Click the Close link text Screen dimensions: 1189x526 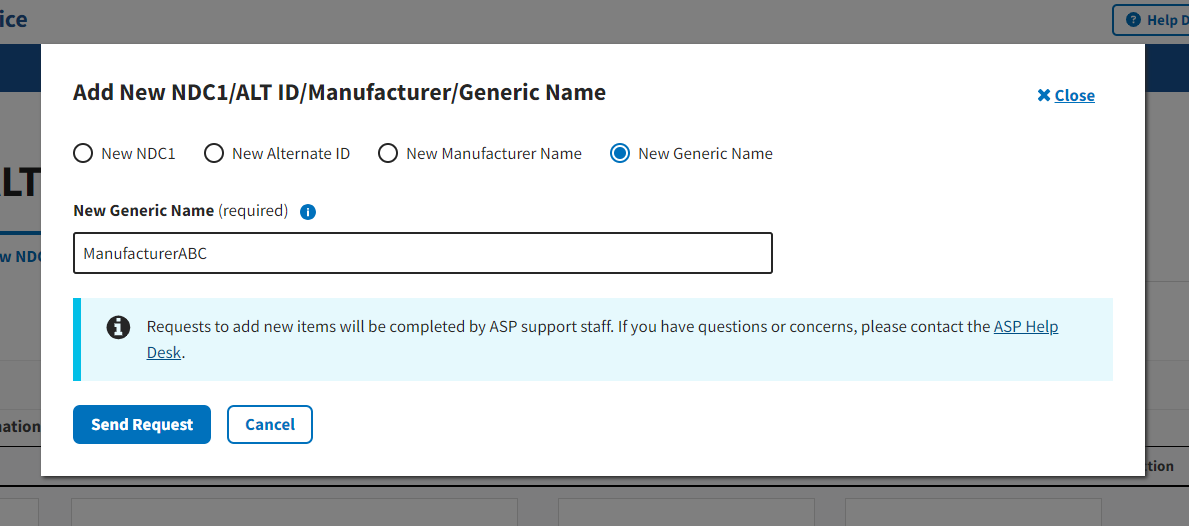pos(1075,96)
